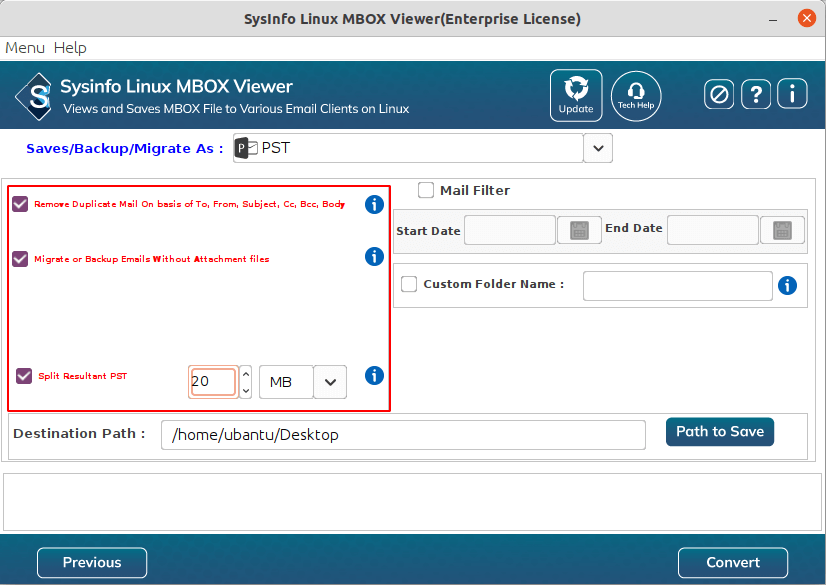Decrease split size with down arrow
The height and width of the screenshot is (585, 826).
tap(245, 390)
